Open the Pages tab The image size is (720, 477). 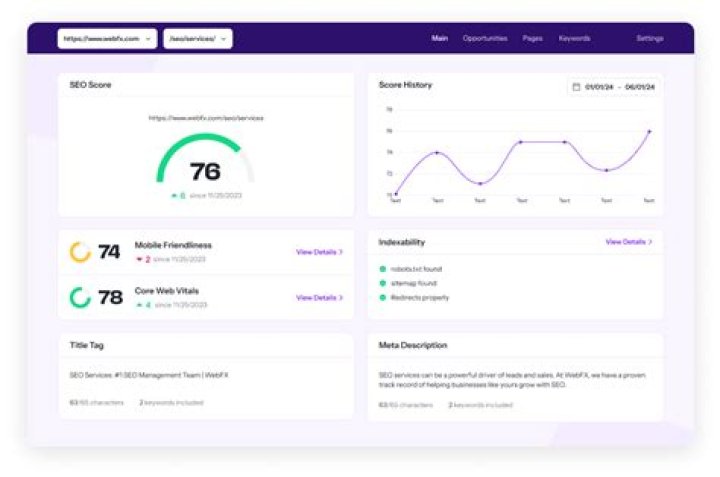532,39
